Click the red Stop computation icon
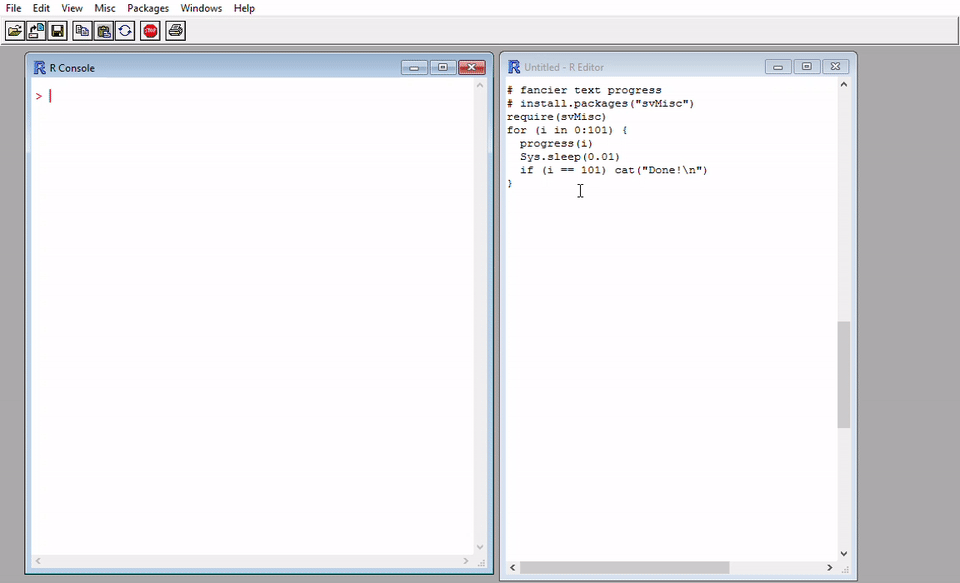This screenshot has width=960, height=583. click(x=150, y=31)
